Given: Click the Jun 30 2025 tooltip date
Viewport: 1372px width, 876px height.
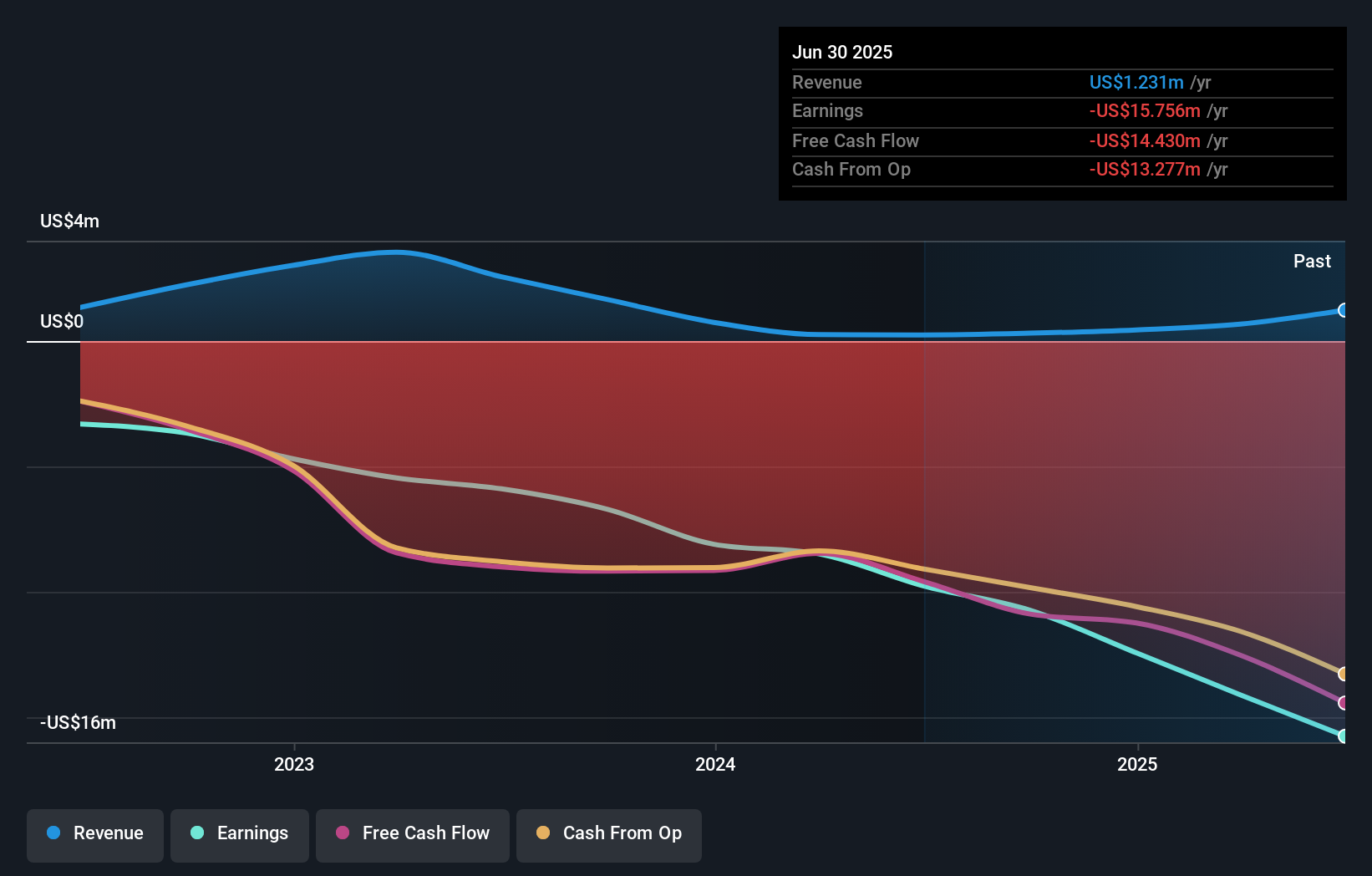Looking at the screenshot, I should [x=842, y=52].
